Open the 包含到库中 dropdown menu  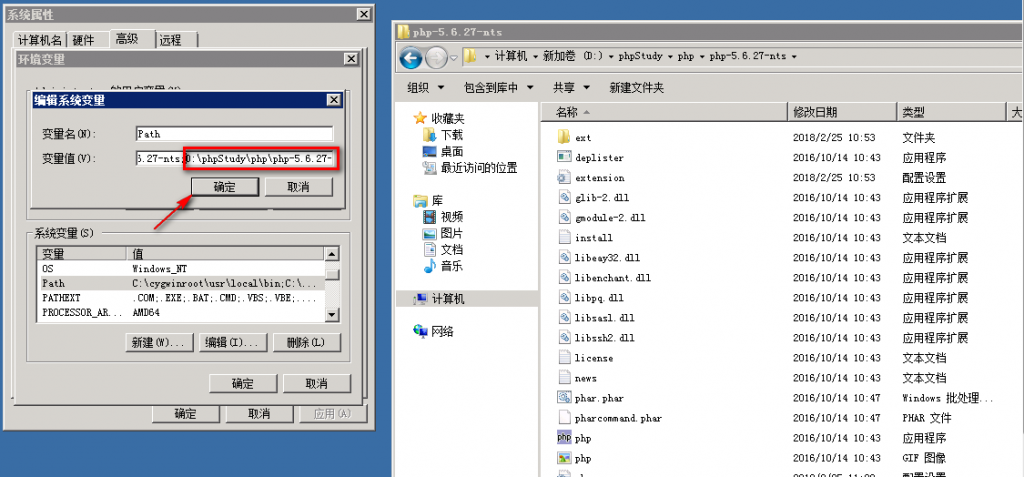pyautogui.click(x=498, y=88)
